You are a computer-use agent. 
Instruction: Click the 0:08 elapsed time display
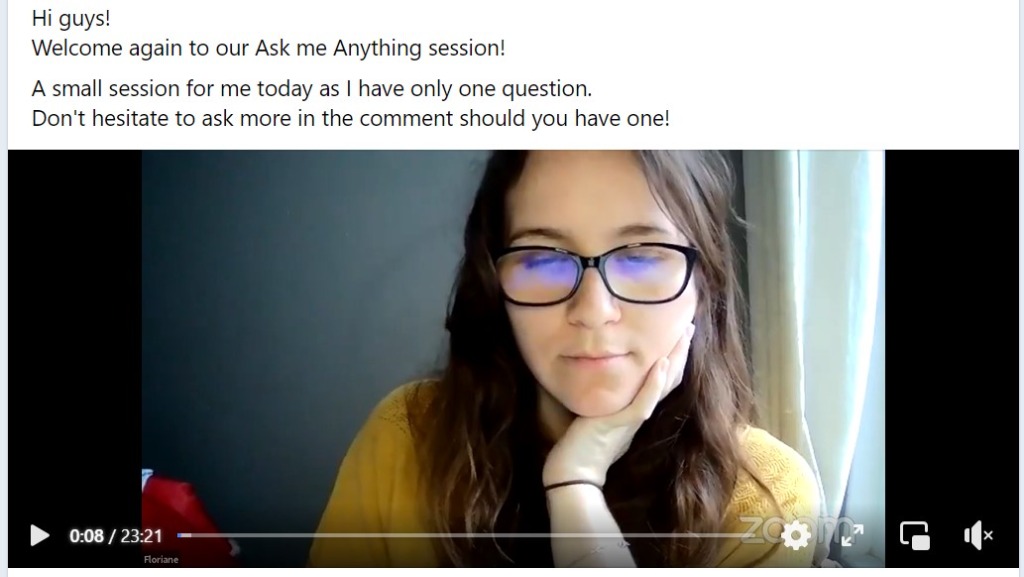[86, 536]
